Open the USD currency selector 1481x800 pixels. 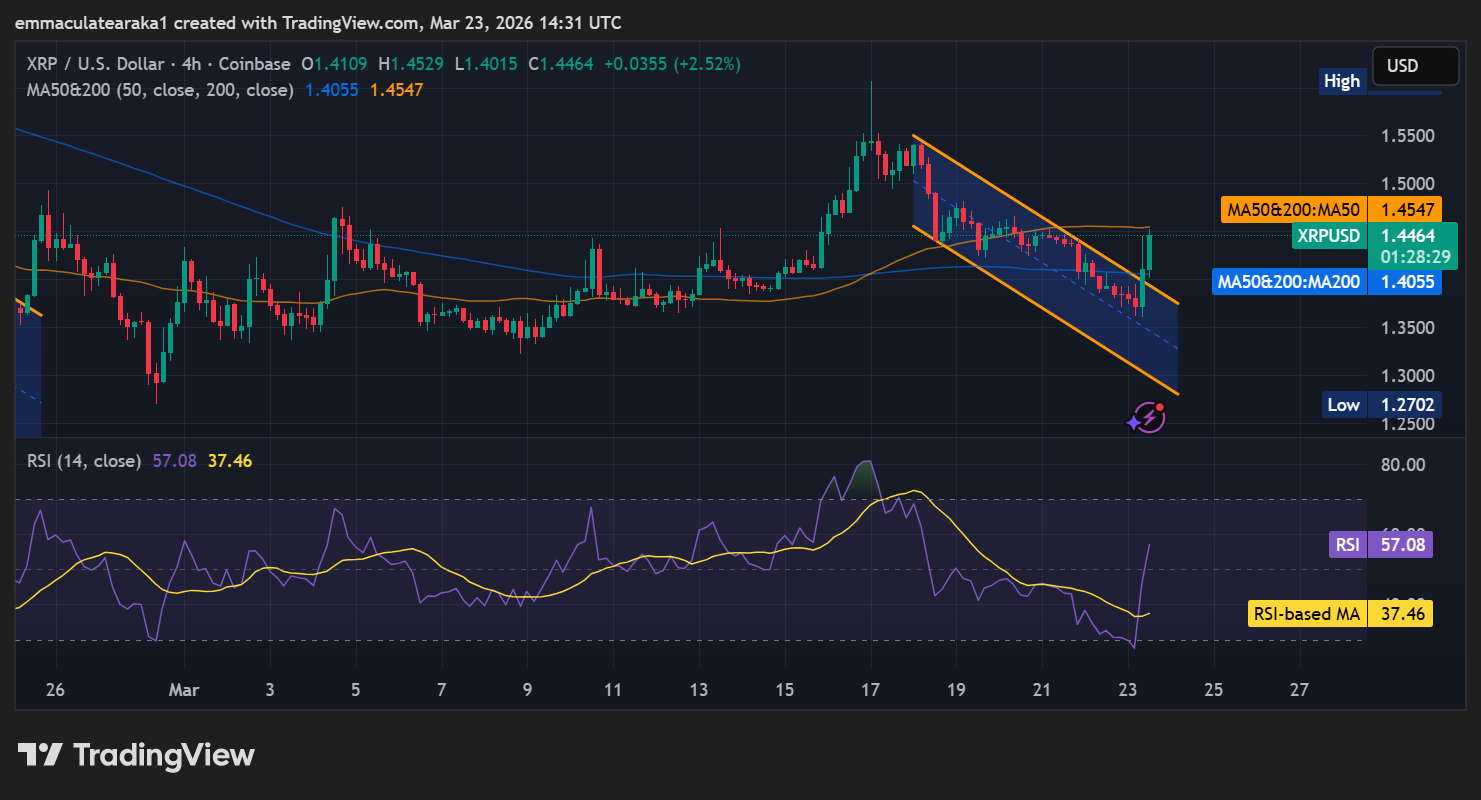click(x=1414, y=66)
